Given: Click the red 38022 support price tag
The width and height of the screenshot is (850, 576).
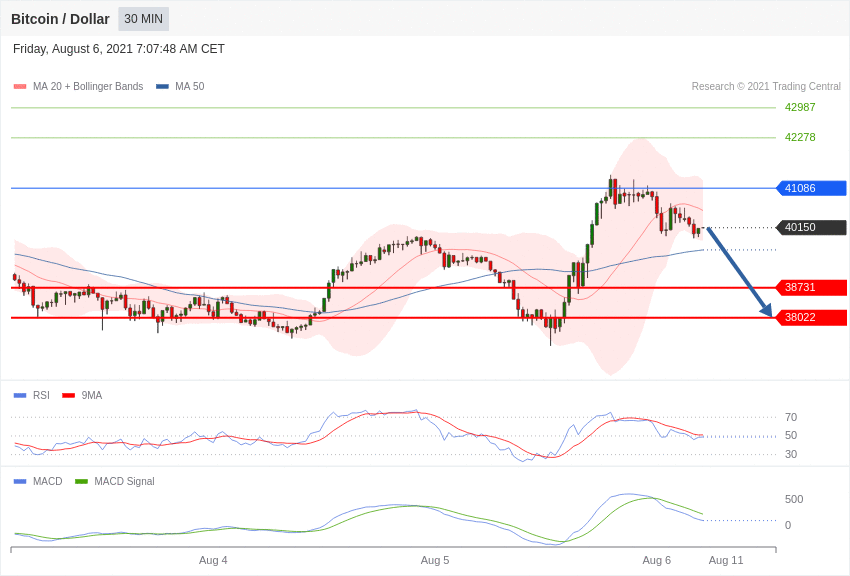Looking at the screenshot, I should pos(812,318).
